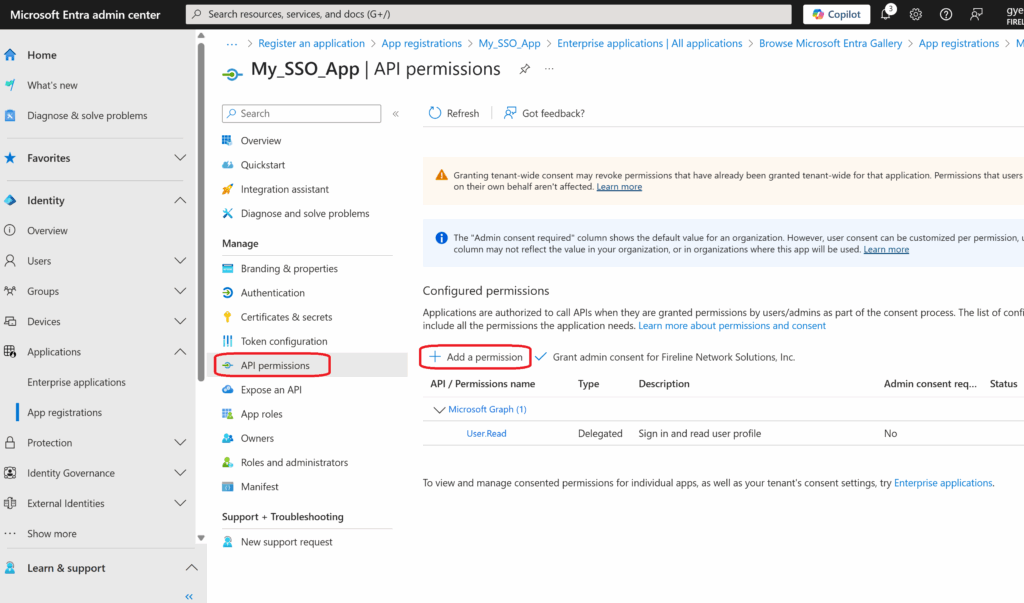Click the Overview grid icon in app menu
Image resolution: width=1024 pixels, height=603 pixels.
[227, 140]
